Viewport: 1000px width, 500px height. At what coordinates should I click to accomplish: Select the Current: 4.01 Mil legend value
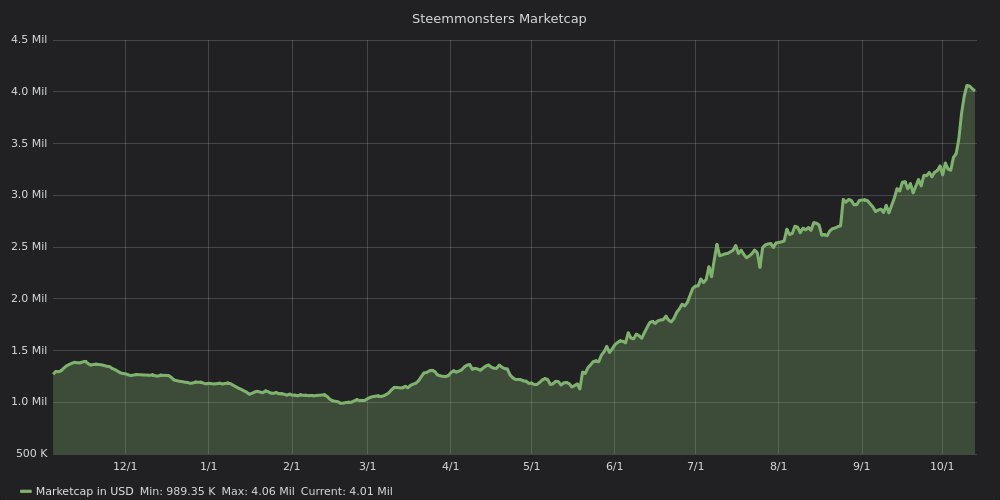click(x=347, y=491)
